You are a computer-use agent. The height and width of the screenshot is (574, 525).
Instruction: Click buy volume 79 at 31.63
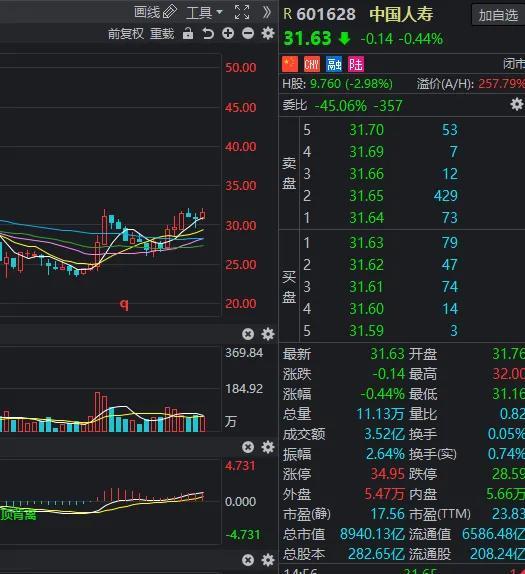pyautogui.click(x=450, y=242)
